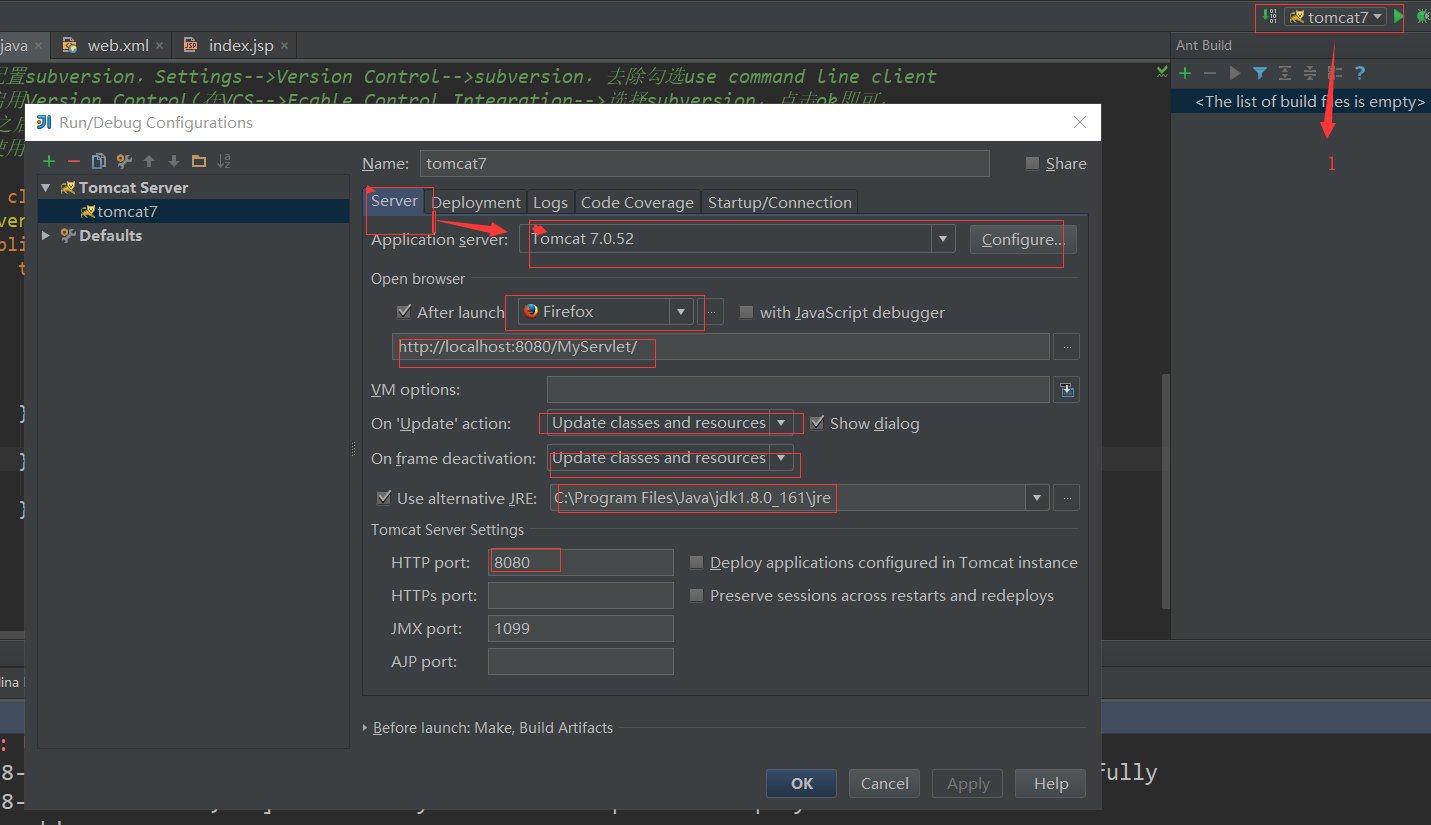Browse for an alternative JRE path
1431x825 pixels.
pos(1067,497)
